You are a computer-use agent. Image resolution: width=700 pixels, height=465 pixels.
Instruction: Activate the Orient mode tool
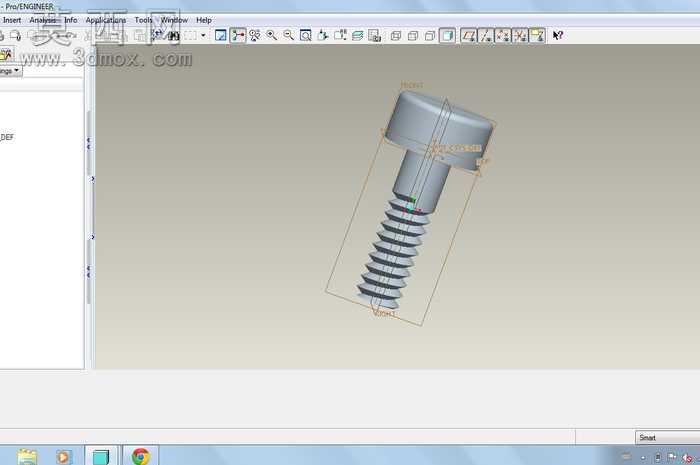tap(255, 35)
